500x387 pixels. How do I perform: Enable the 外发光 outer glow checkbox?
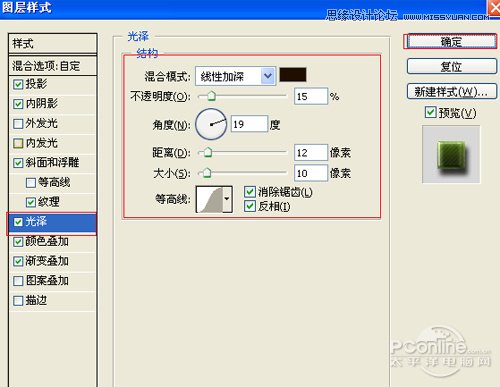coord(18,124)
